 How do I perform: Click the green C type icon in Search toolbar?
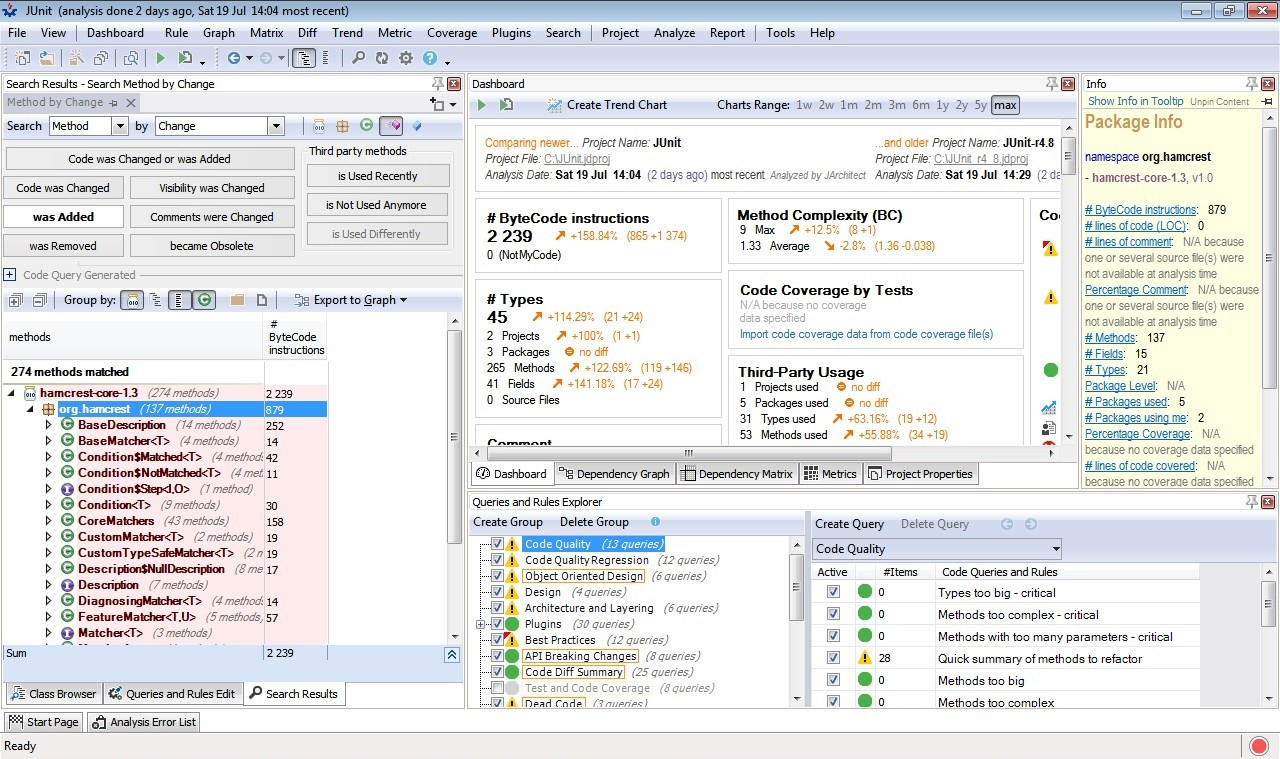[x=367, y=126]
